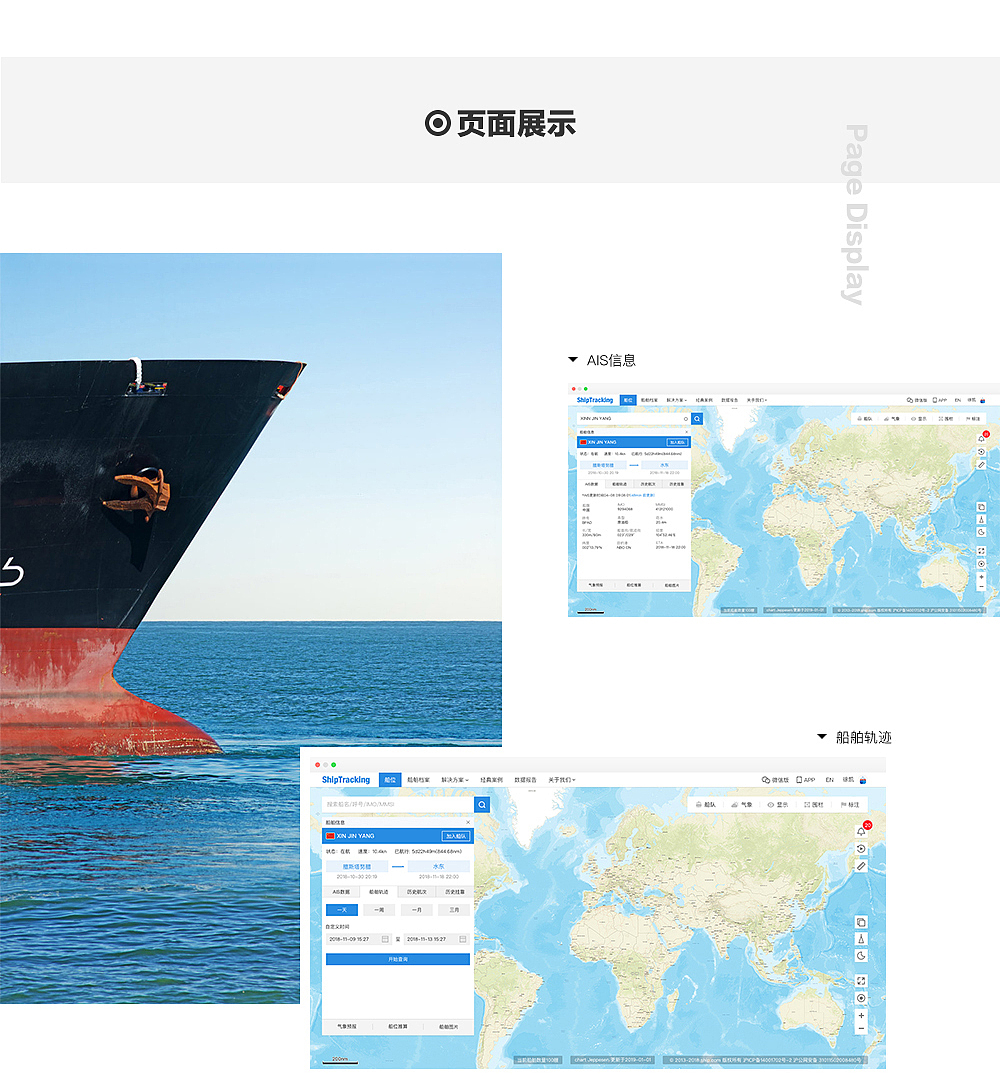Open 船舶档案 menu in 船舶轨迹 window
This screenshot has width=1000, height=1091.
coord(418,780)
